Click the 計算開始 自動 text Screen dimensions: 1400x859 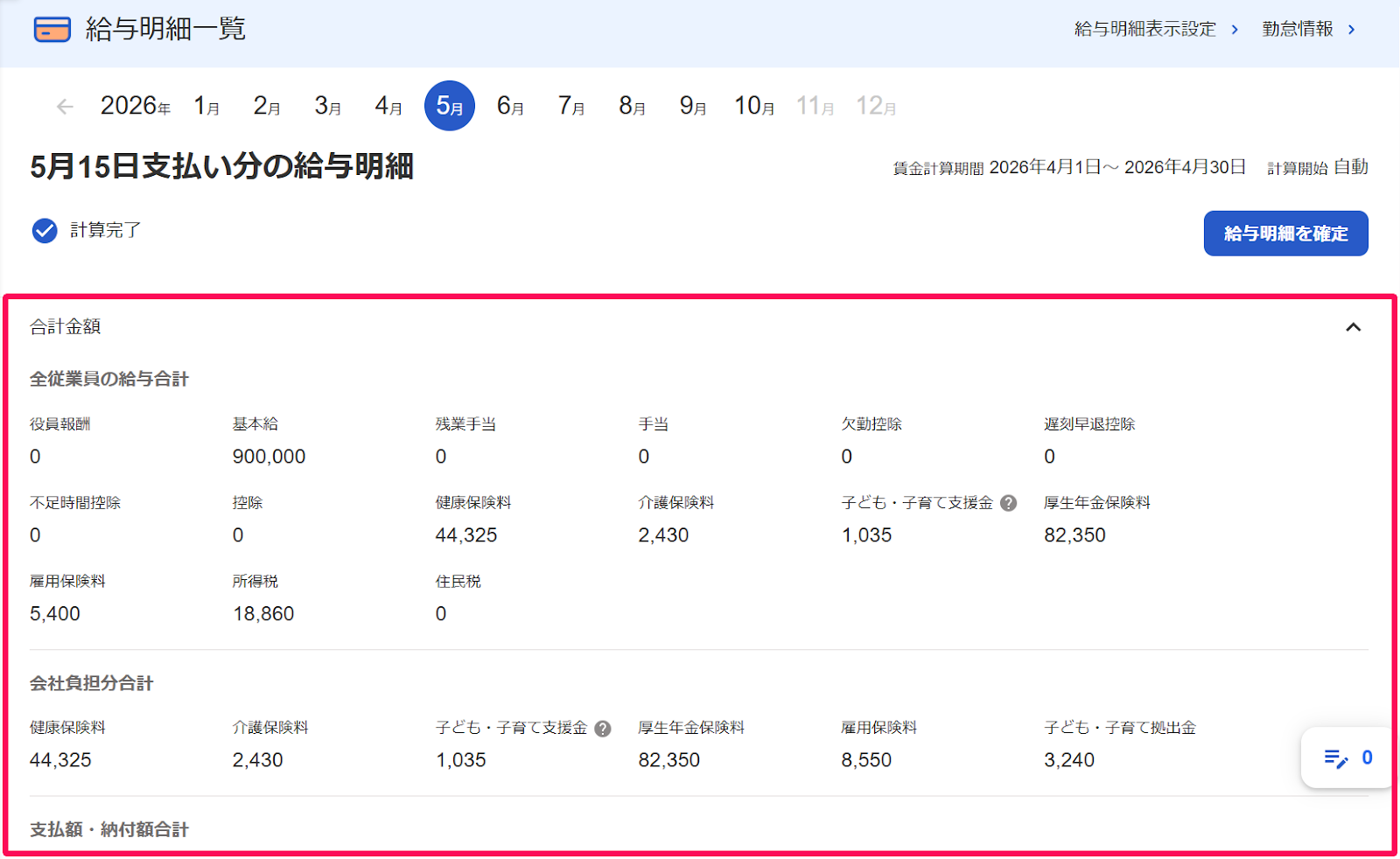(x=1318, y=167)
